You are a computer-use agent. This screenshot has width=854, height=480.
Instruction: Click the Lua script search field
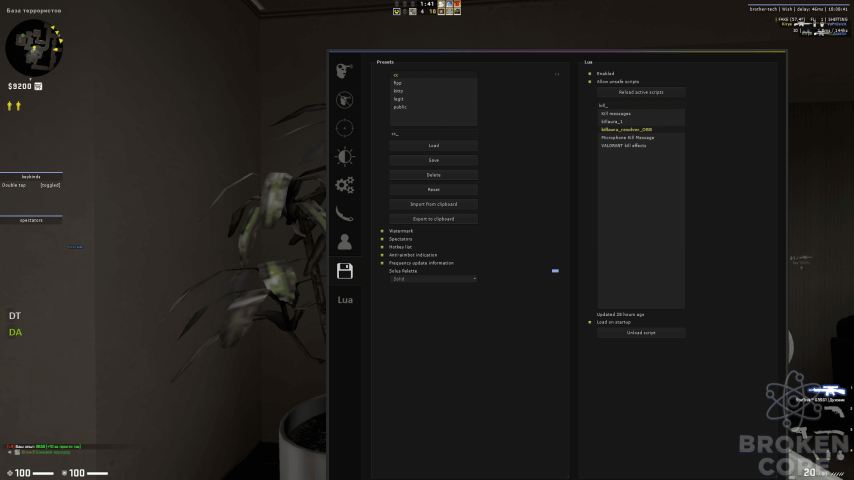(641, 106)
